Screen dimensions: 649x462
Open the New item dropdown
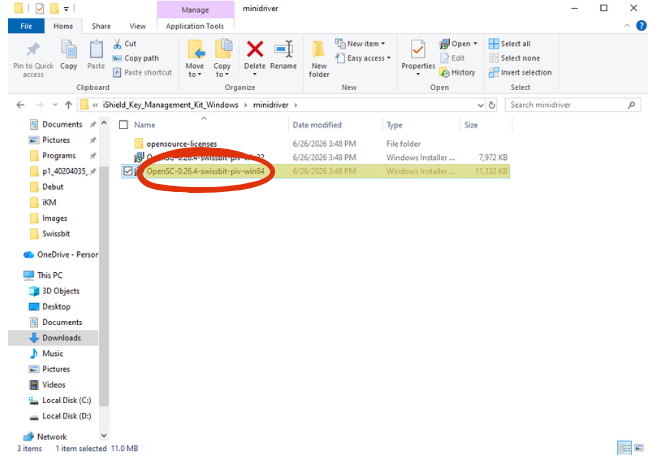[360, 43]
